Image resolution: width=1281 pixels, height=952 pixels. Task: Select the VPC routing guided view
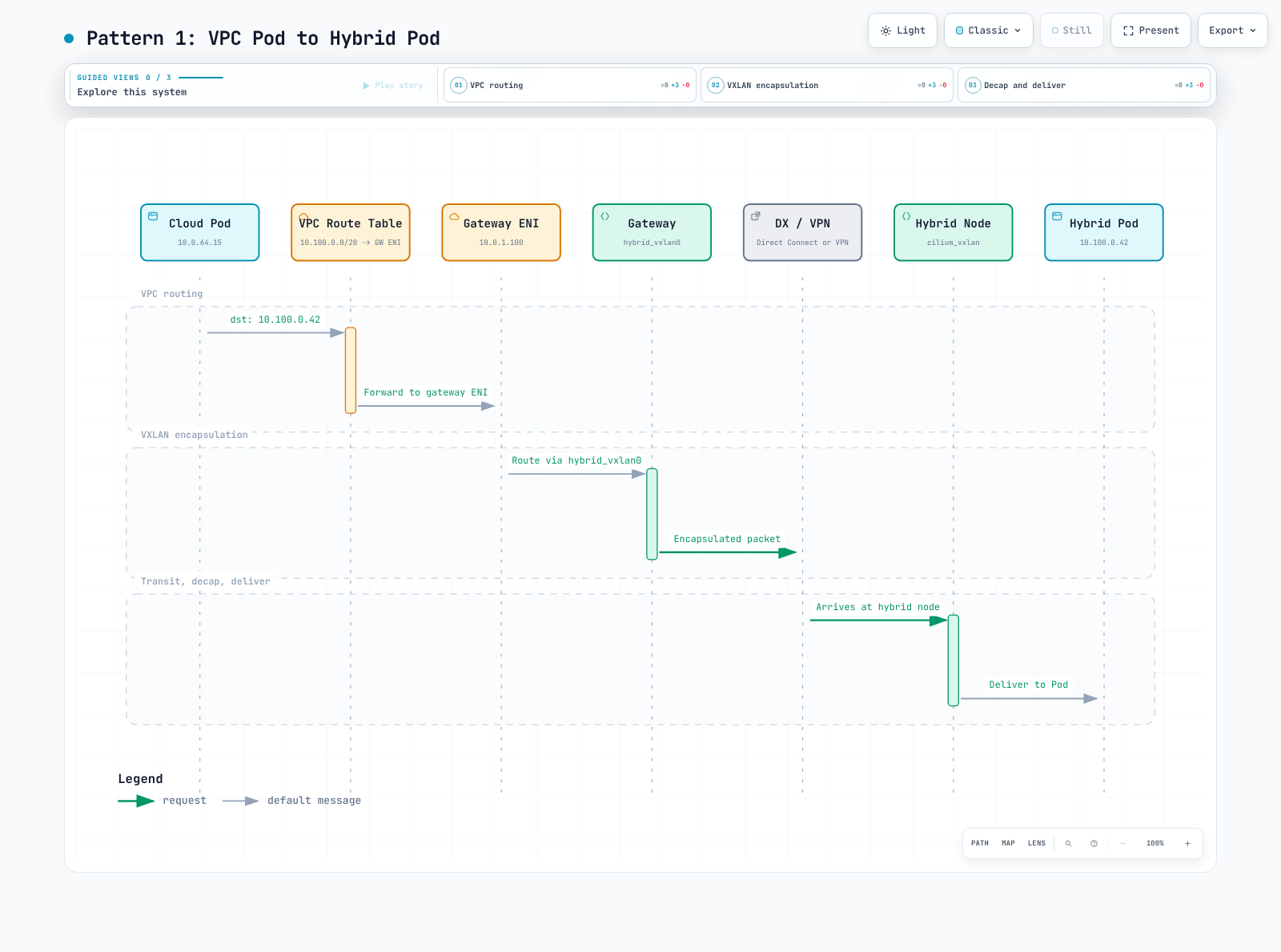tap(570, 85)
